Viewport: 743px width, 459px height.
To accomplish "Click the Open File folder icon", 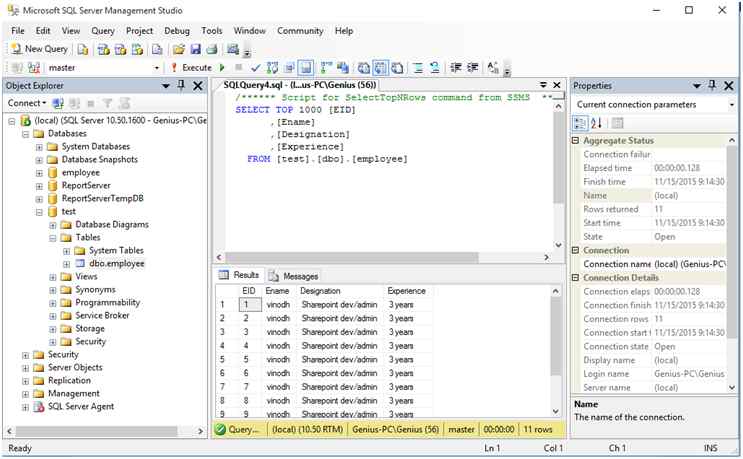I will pyautogui.click(x=178, y=48).
